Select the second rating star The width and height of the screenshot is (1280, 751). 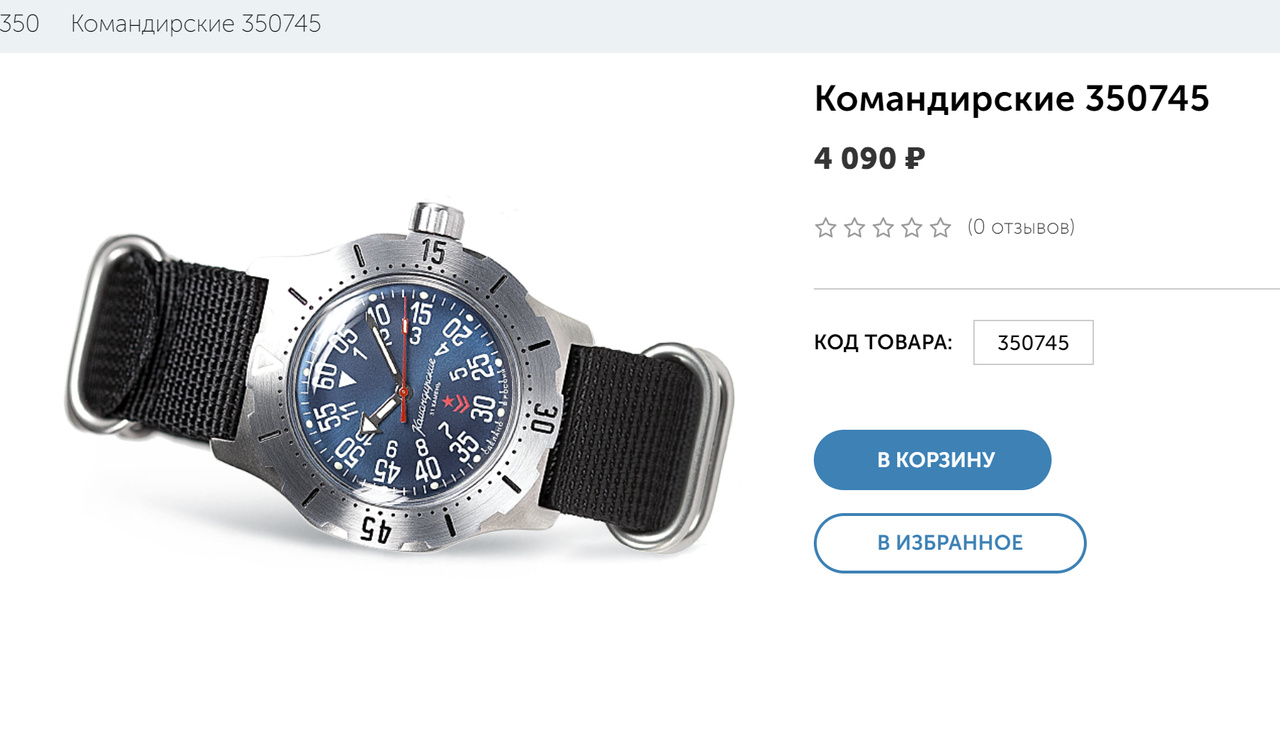coord(854,228)
